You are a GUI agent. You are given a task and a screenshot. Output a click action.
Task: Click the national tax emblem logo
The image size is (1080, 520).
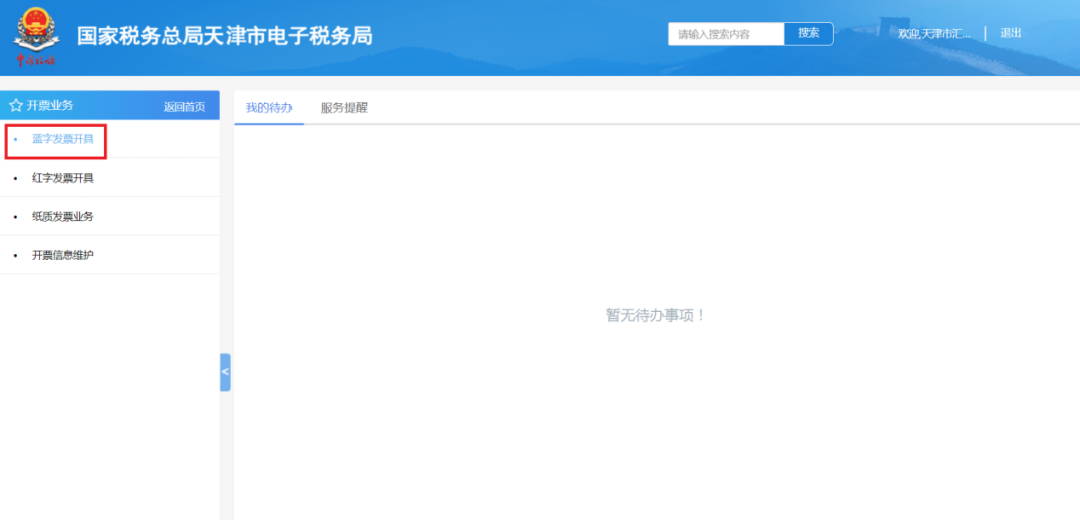36,29
